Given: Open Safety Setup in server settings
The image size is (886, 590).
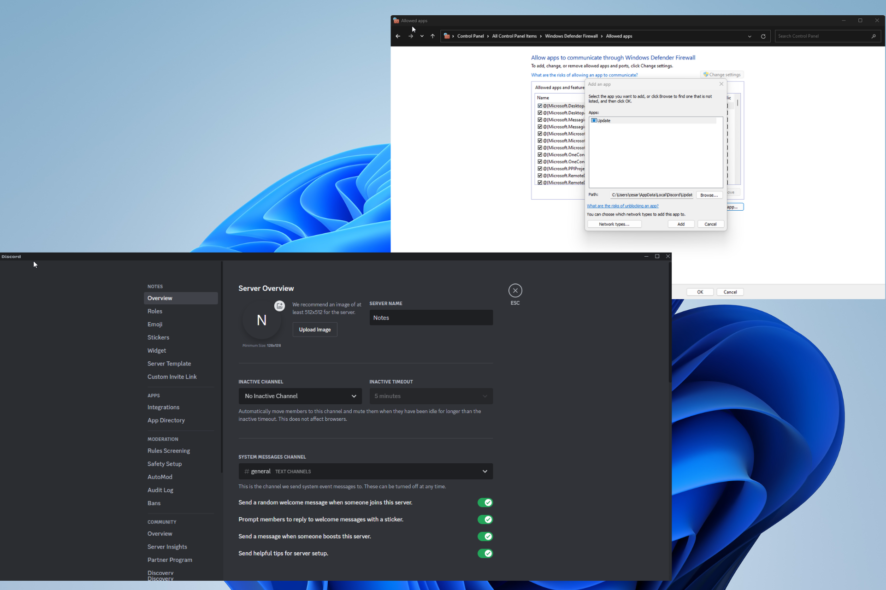Looking at the screenshot, I should pos(164,463).
